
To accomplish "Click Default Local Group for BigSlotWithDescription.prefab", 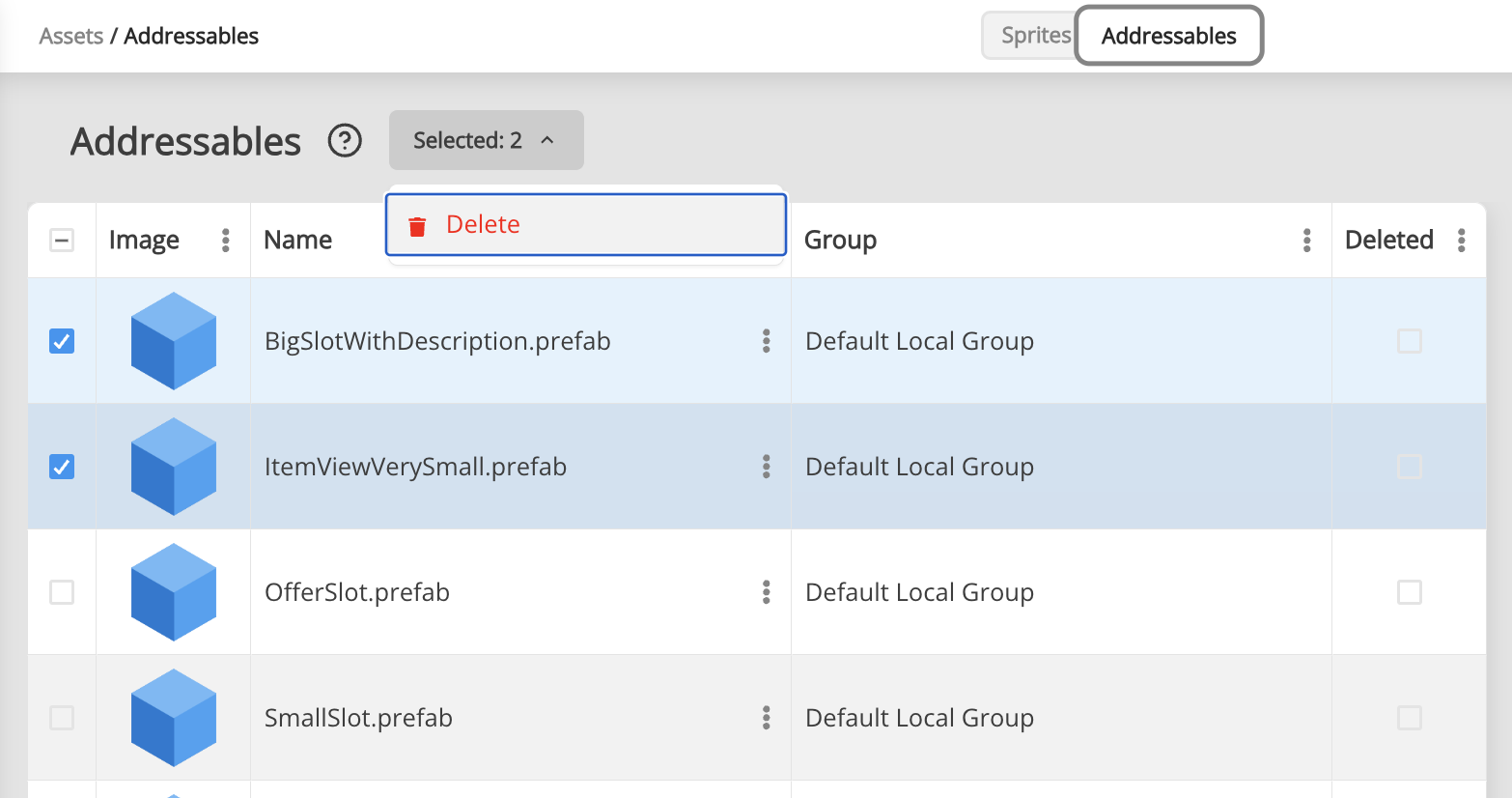I will tap(919, 341).
